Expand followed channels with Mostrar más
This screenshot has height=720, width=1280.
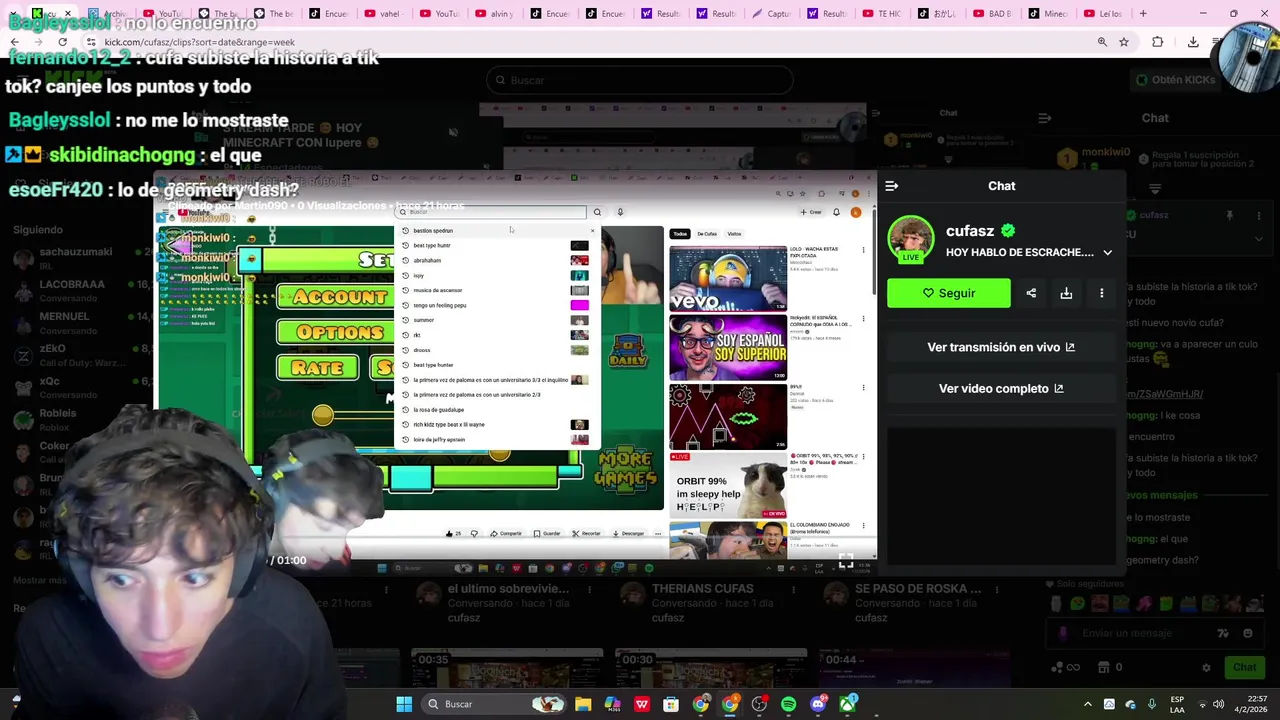click(40, 580)
